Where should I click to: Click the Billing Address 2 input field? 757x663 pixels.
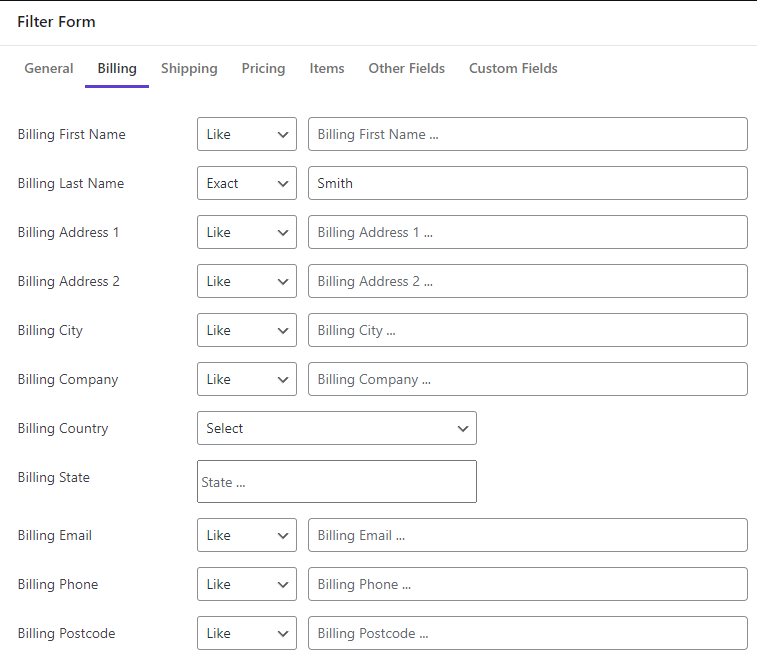click(x=528, y=281)
